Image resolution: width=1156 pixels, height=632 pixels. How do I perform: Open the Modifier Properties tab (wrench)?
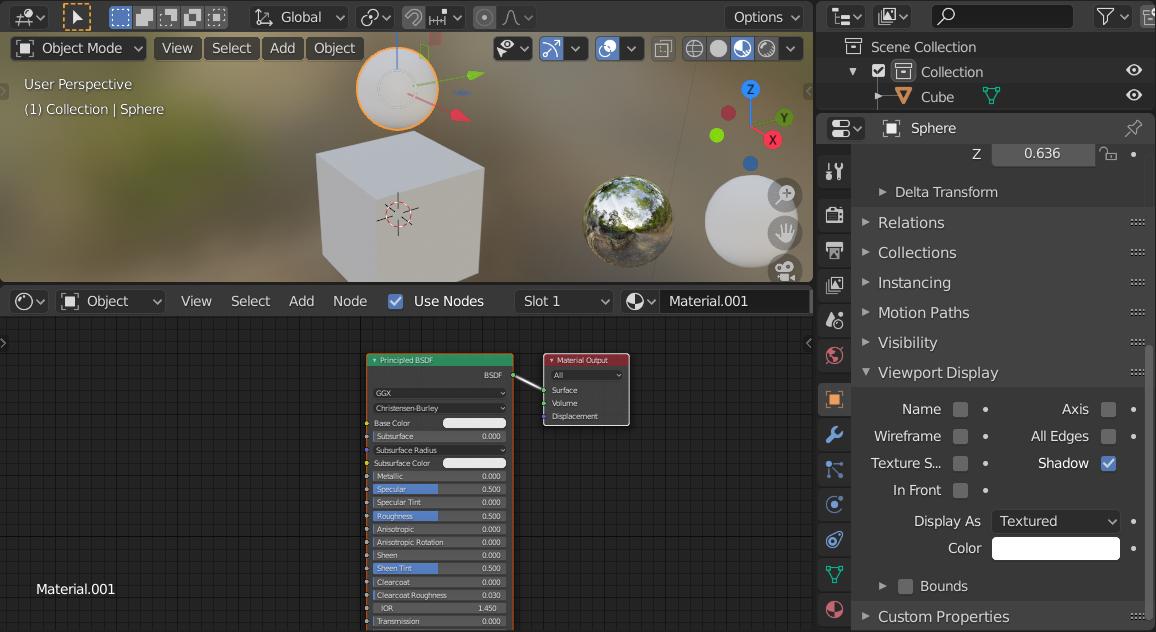click(x=834, y=434)
